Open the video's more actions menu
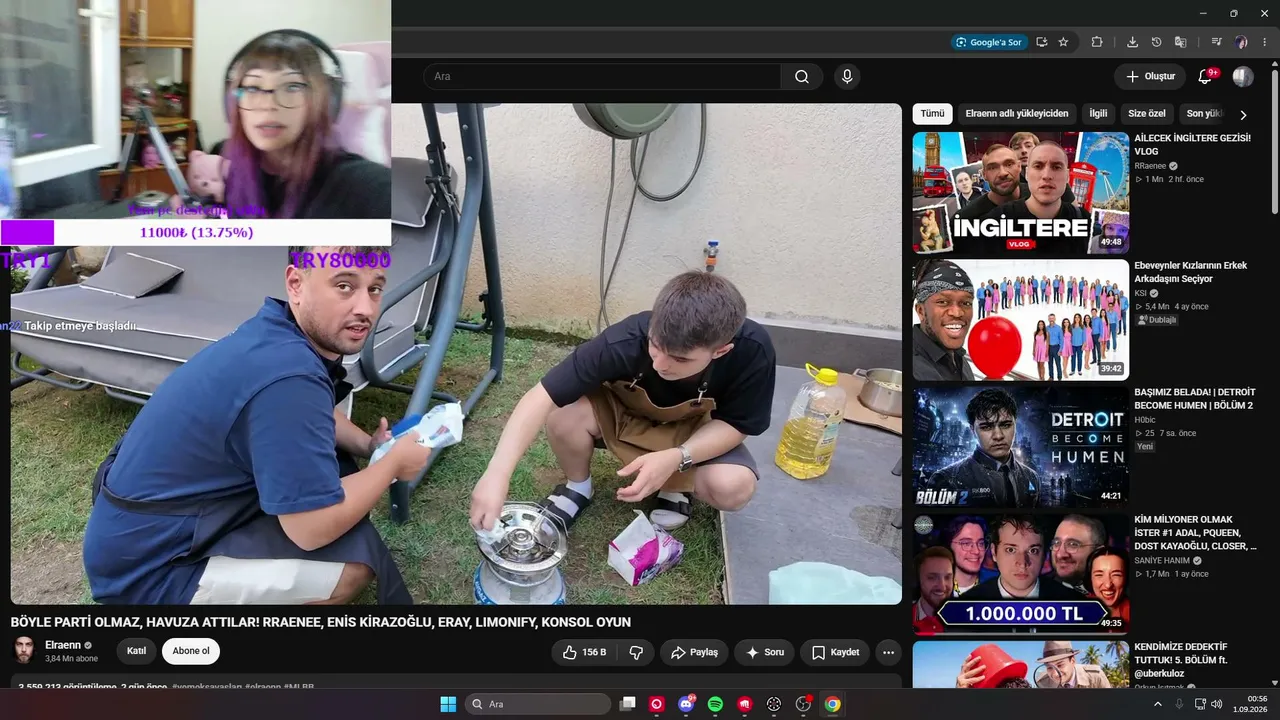Image resolution: width=1280 pixels, height=720 pixels. click(888, 652)
